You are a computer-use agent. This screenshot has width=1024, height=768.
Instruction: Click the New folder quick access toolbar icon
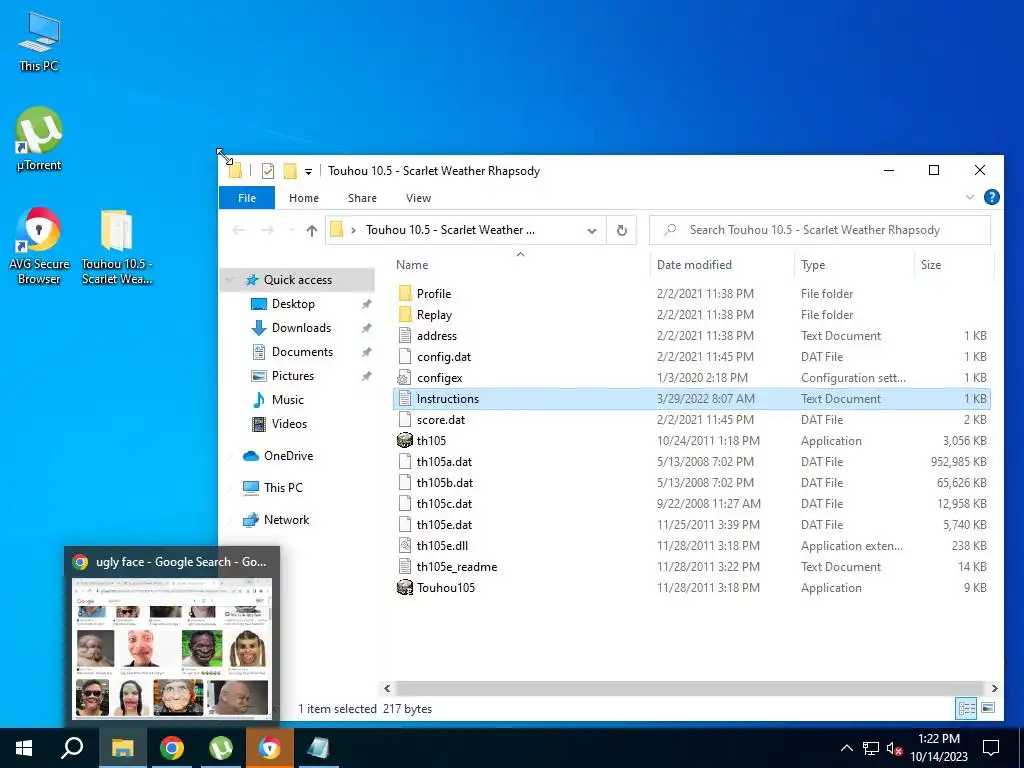[x=290, y=171]
